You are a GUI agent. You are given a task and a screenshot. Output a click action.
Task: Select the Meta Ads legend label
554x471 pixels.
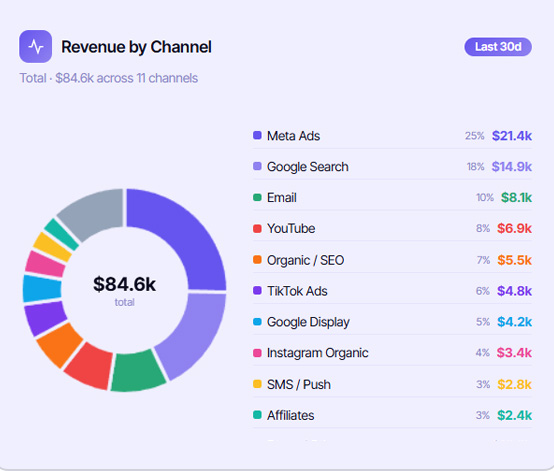tap(293, 136)
